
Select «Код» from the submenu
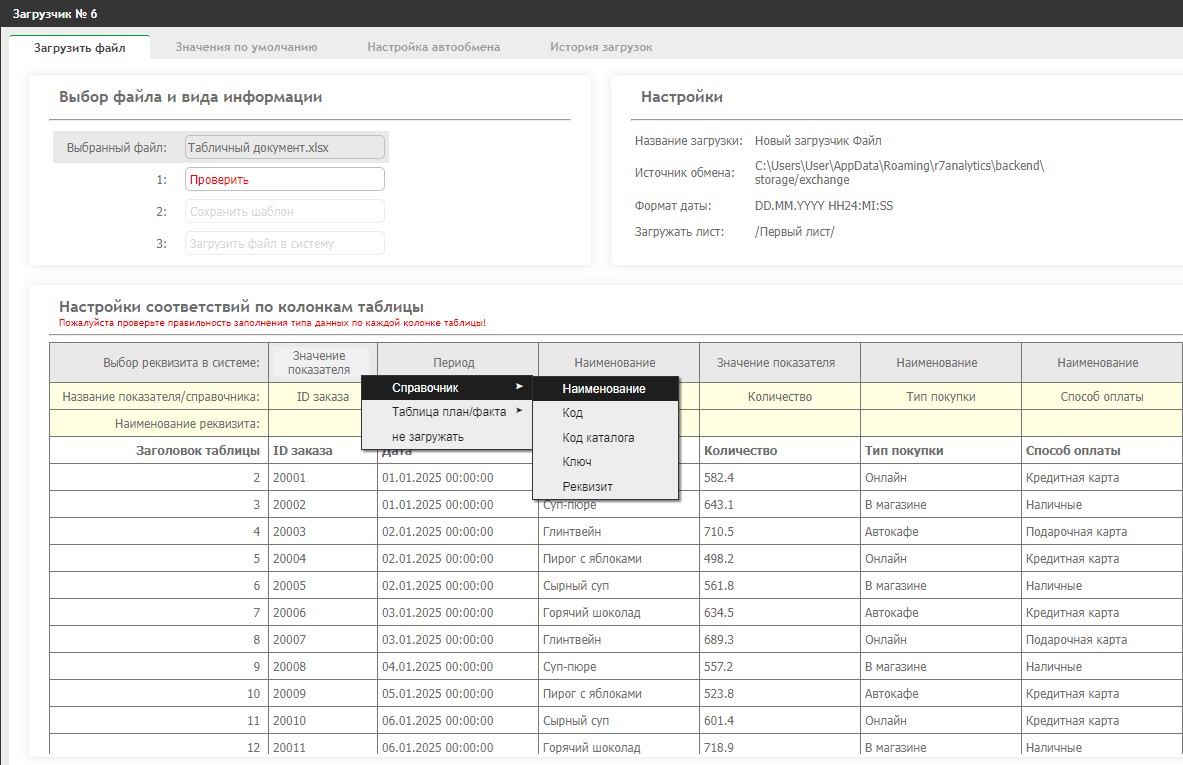pyautogui.click(x=606, y=413)
